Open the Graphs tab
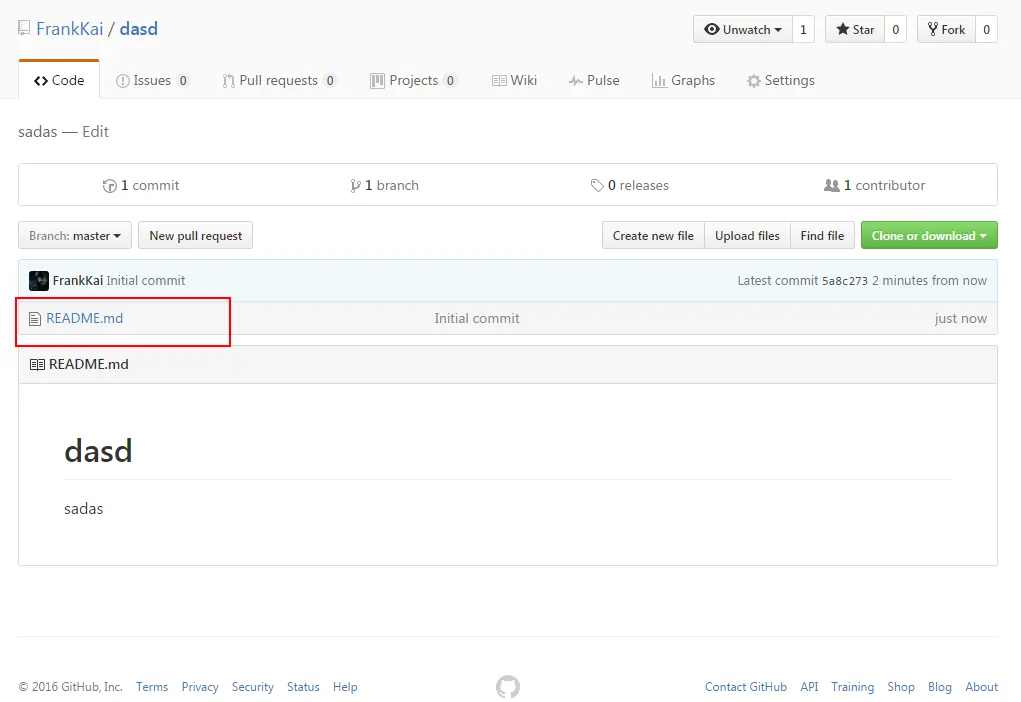Viewport: 1021px width, 702px height. (x=683, y=80)
